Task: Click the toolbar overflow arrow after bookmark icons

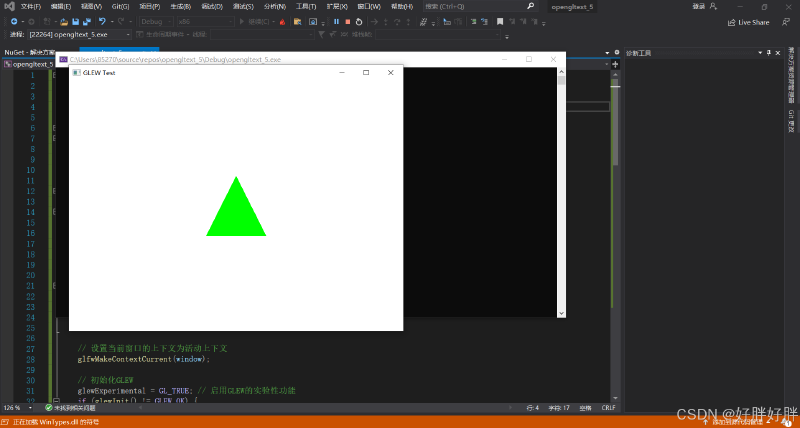Action: pyautogui.click(x=543, y=23)
